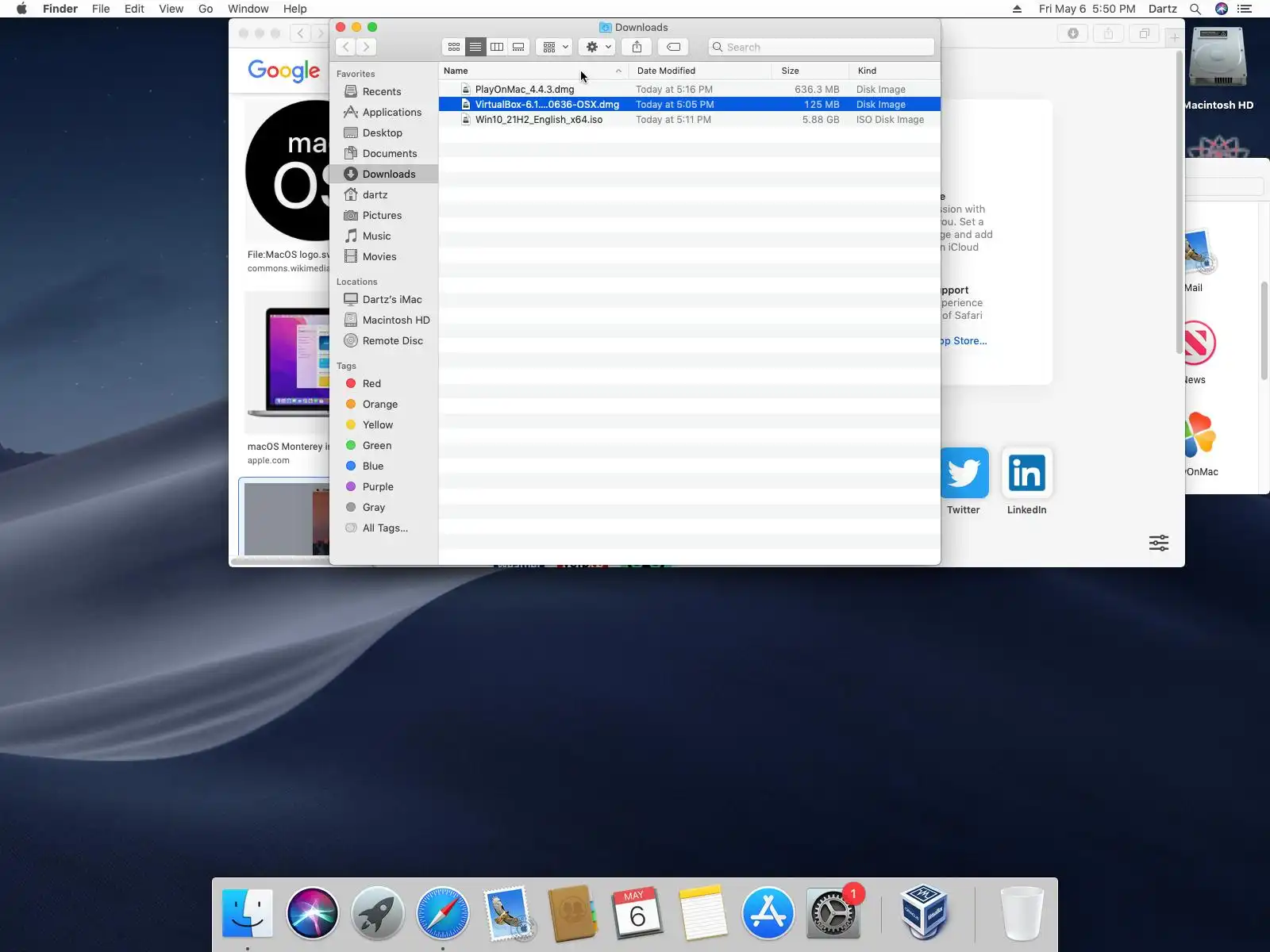Open Pictures folder in sidebar
The height and width of the screenshot is (952, 1270).
[x=384, y=215]
